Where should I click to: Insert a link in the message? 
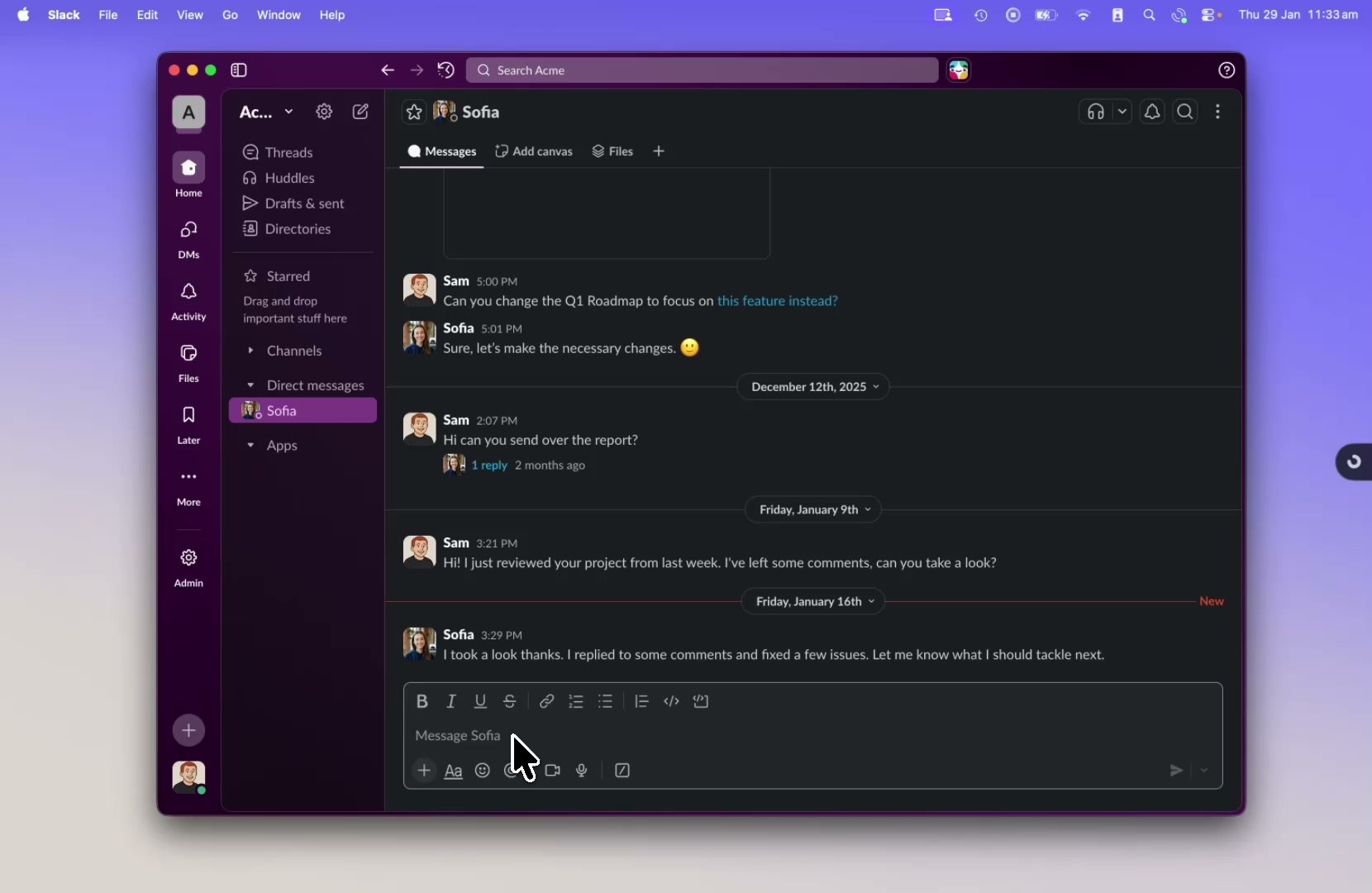coord(546,701)
